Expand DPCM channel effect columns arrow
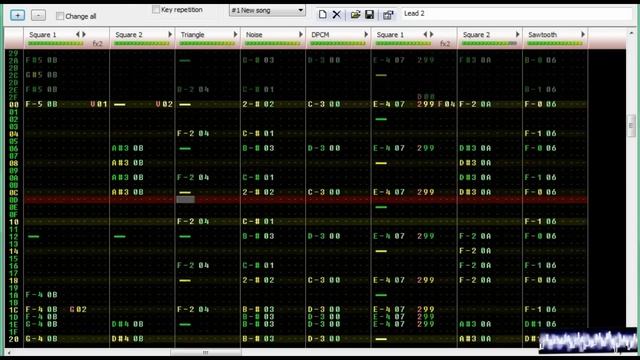The width and height of the screenshot is (640, 360). coord(366,35)
